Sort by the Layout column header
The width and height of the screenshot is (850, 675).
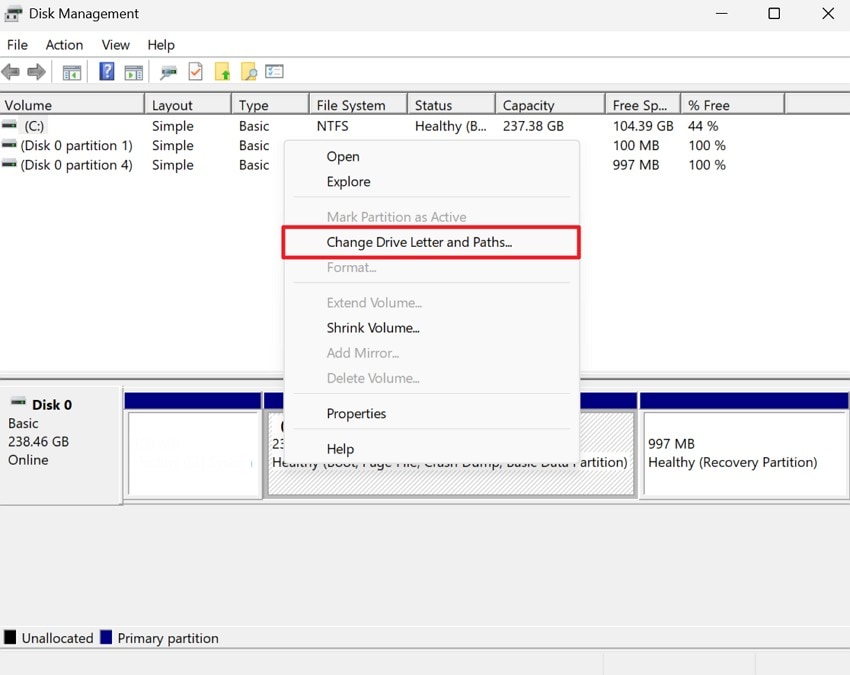tap(188, 105)
